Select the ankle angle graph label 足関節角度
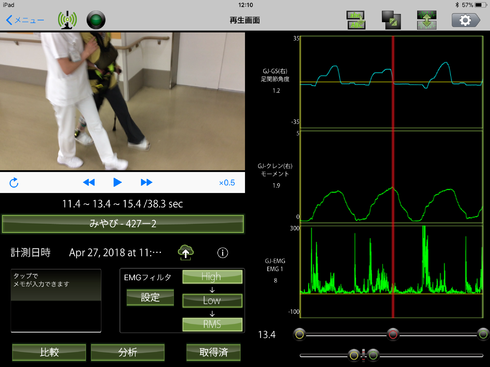This screenshot has height=367, width=490. click(275, 79)
